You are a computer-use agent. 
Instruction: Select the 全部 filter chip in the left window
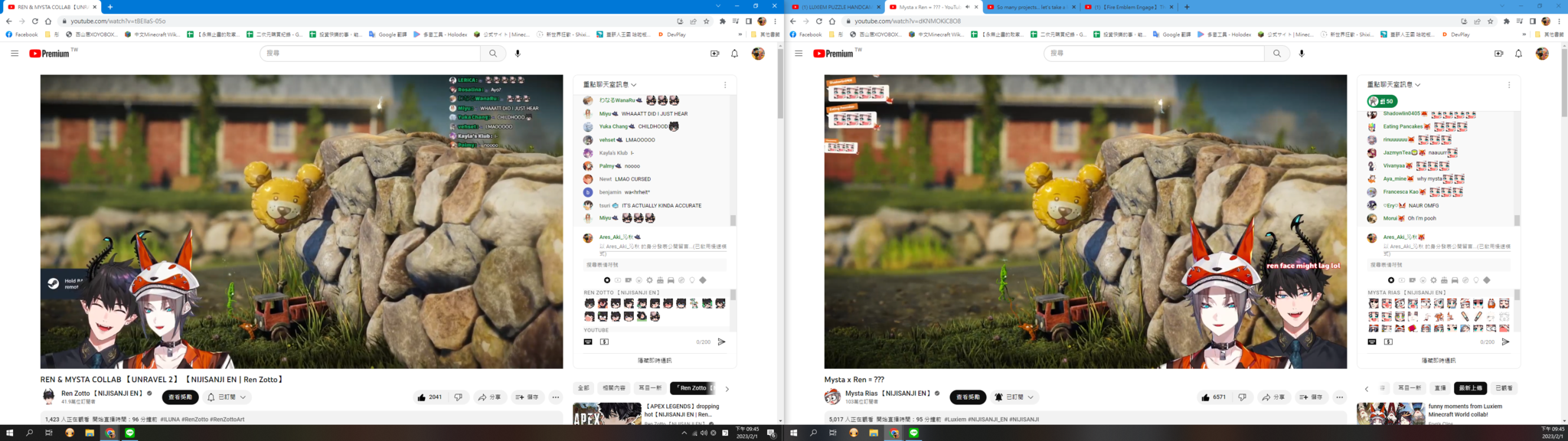point(583,388)
